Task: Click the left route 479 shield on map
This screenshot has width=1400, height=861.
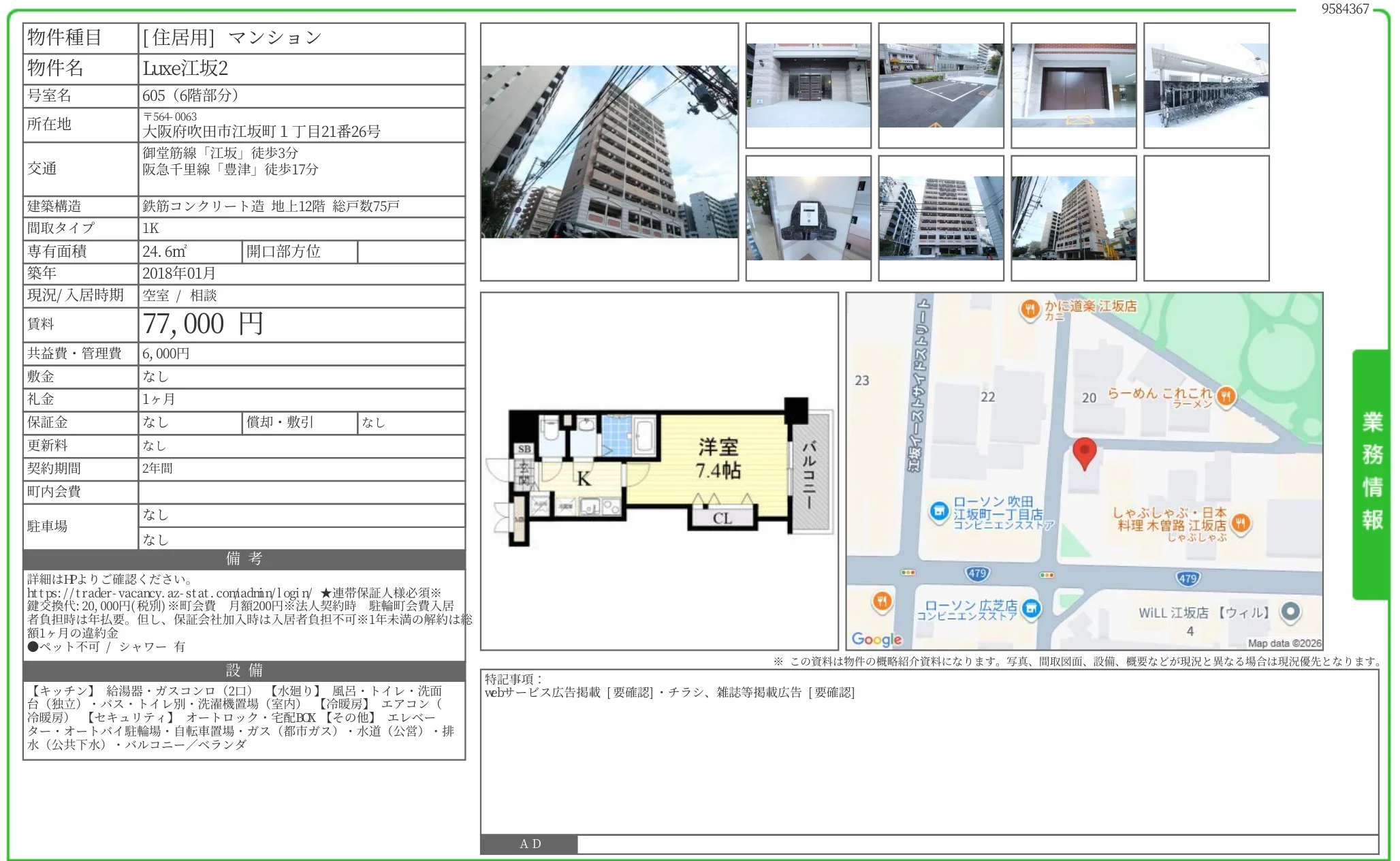Action: pos(977,574)
